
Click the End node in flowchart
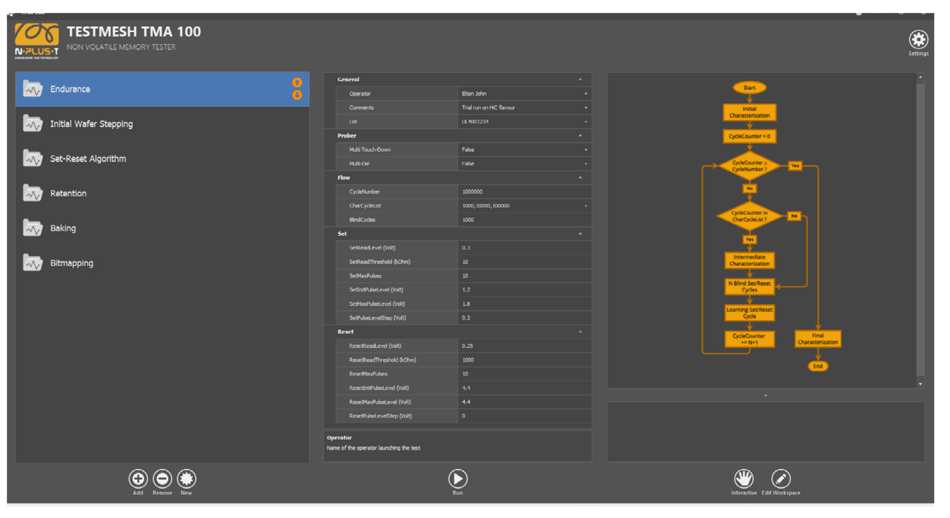pyautogui.click(x=817, y=366)
